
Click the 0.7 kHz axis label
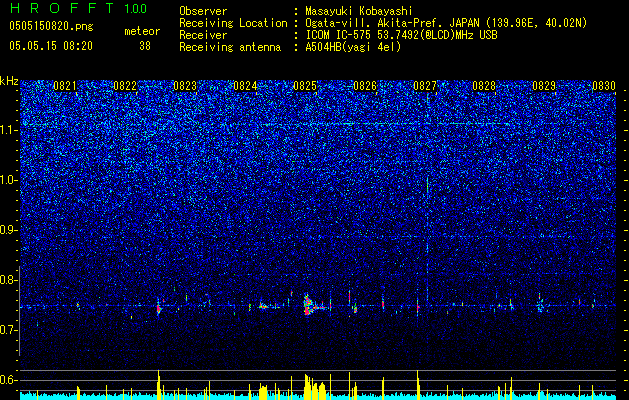[x=9, y=330]
